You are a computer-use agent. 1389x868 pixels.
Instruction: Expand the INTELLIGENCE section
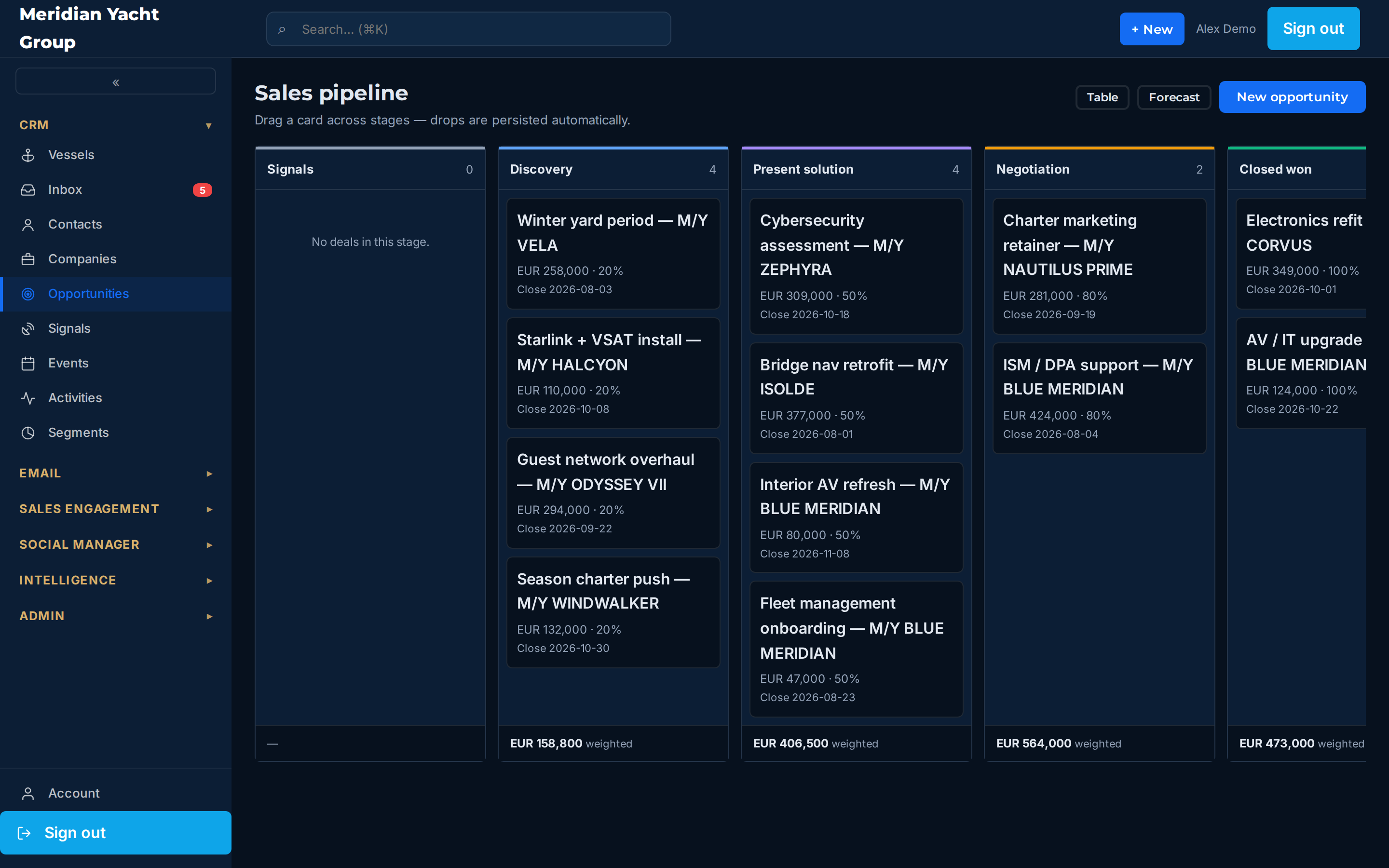point(116,580)
